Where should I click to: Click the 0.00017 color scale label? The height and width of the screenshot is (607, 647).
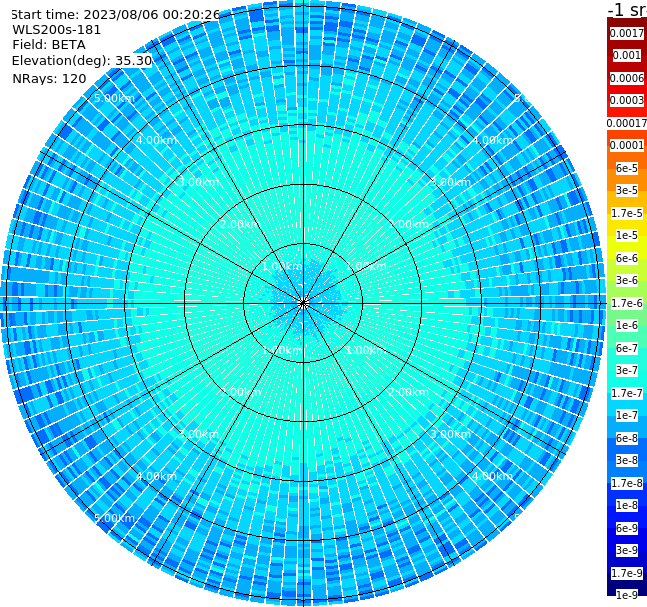627,123
